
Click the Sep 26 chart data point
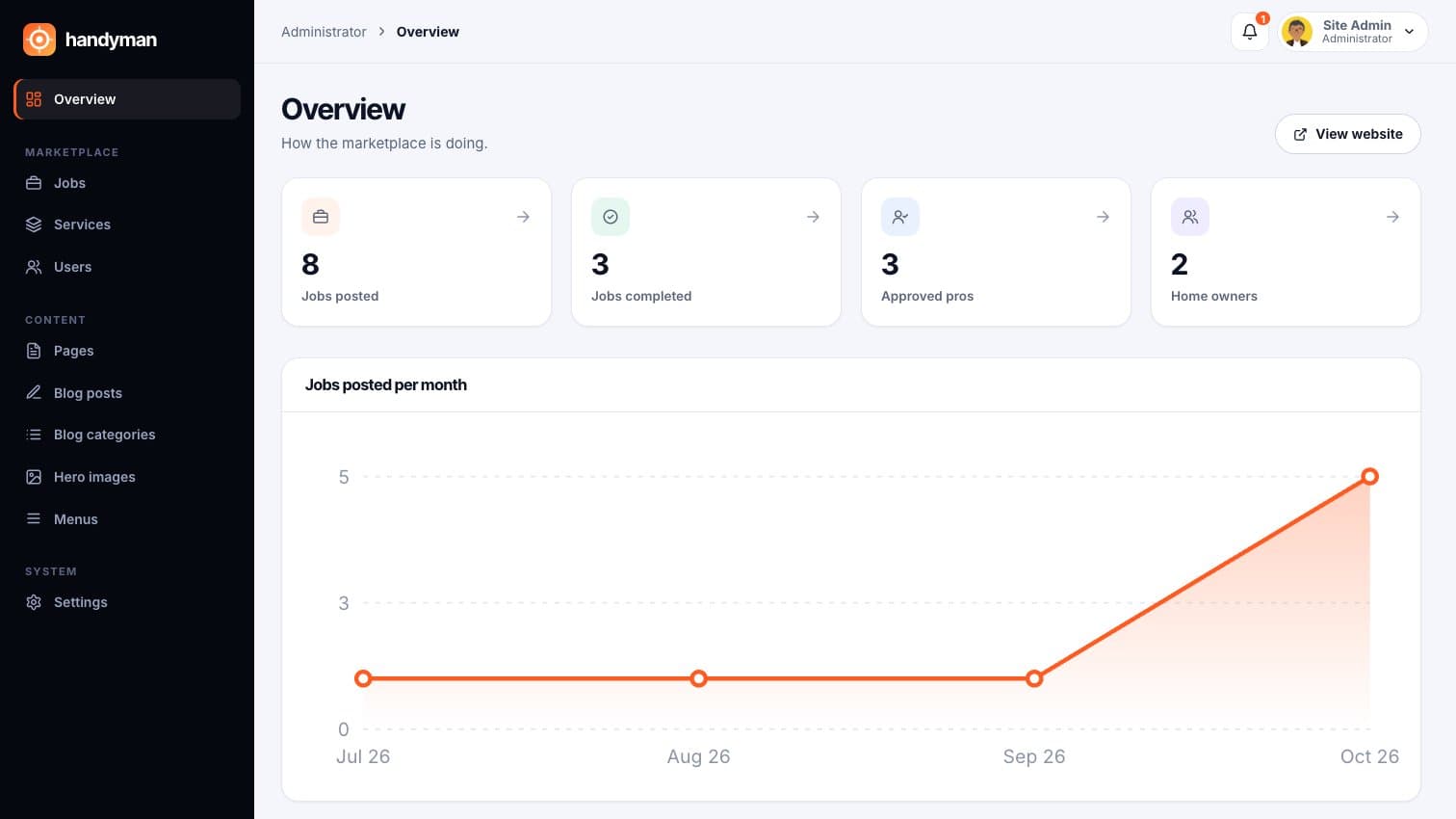[1034, 678]
